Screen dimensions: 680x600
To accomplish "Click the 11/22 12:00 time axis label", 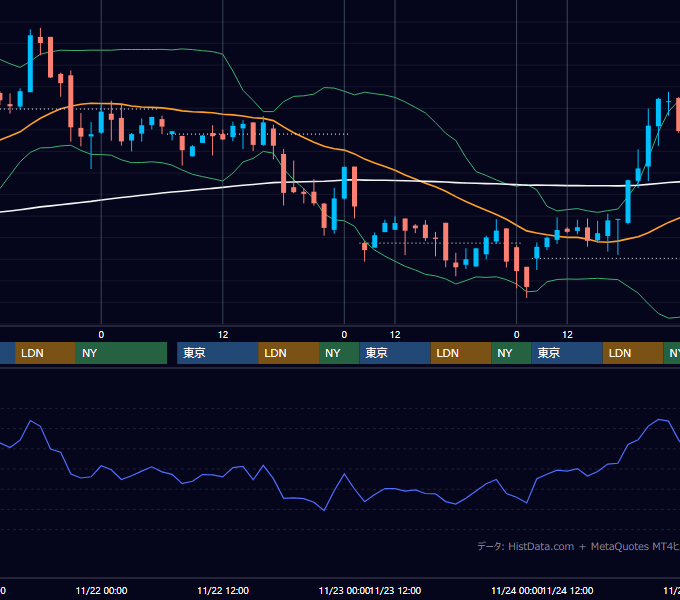I will pyautogui.click(x=223, y=590).
